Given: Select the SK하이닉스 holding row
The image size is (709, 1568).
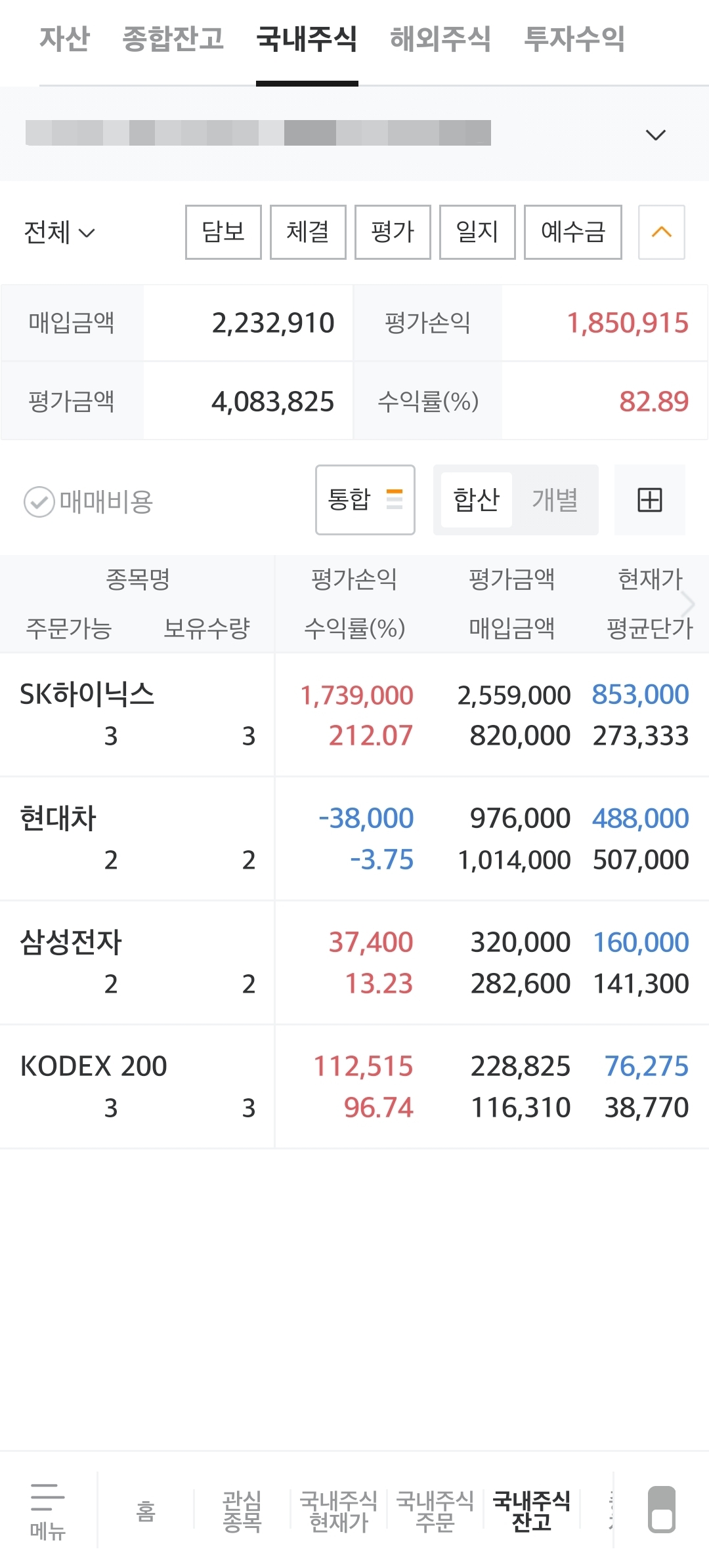Looking at the screenshot, I should tap(354, 714).
